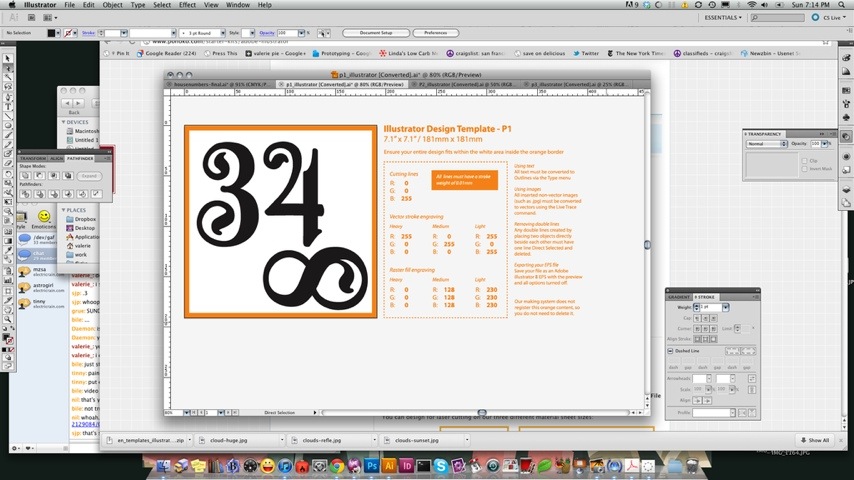Open the Stroke Weight dropdown arrow
854x480 pixels.
click(725, 308)
